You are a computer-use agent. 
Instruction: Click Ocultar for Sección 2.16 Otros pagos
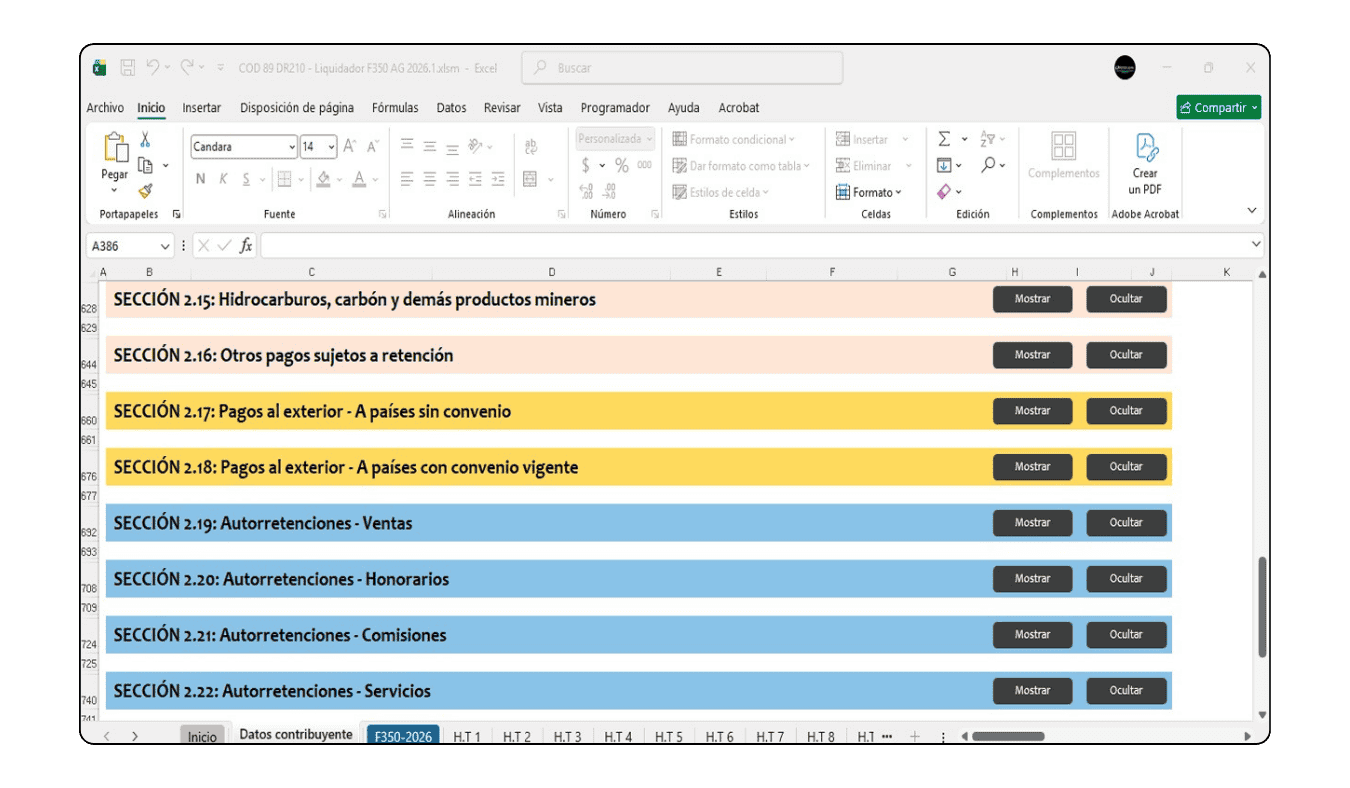click(1126, 355)
